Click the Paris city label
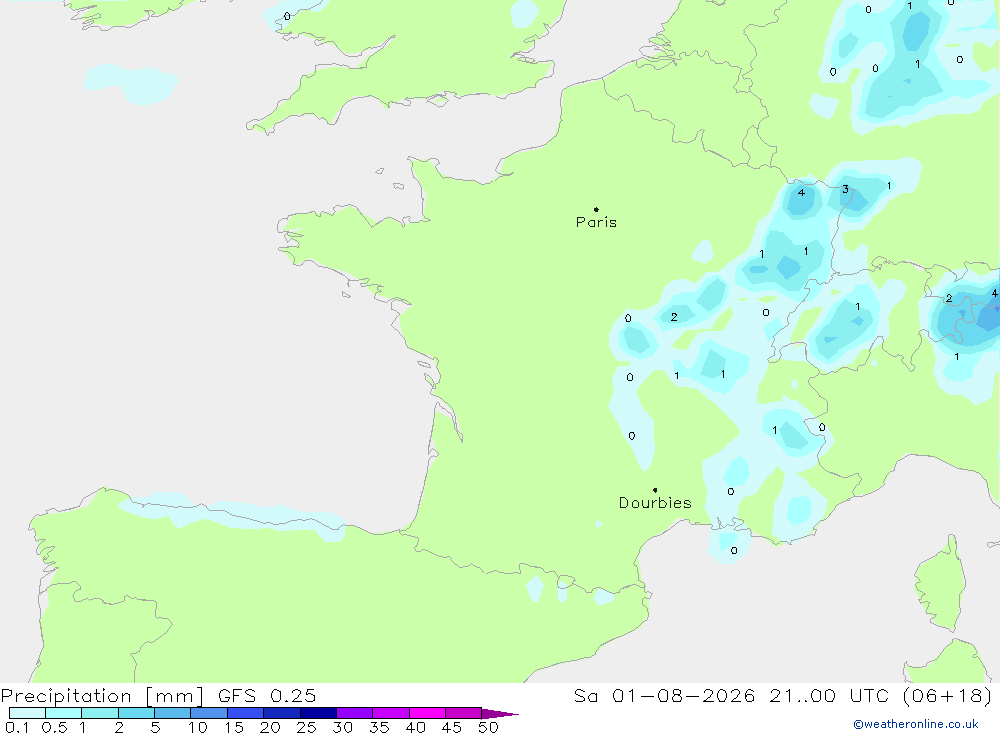 click(x=596, y=222)
